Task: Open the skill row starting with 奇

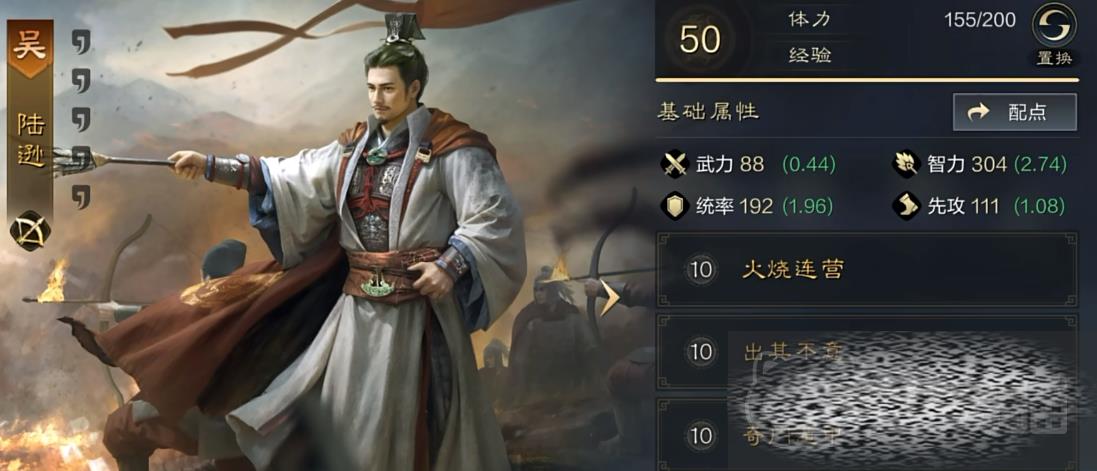Action: [867, 435]
